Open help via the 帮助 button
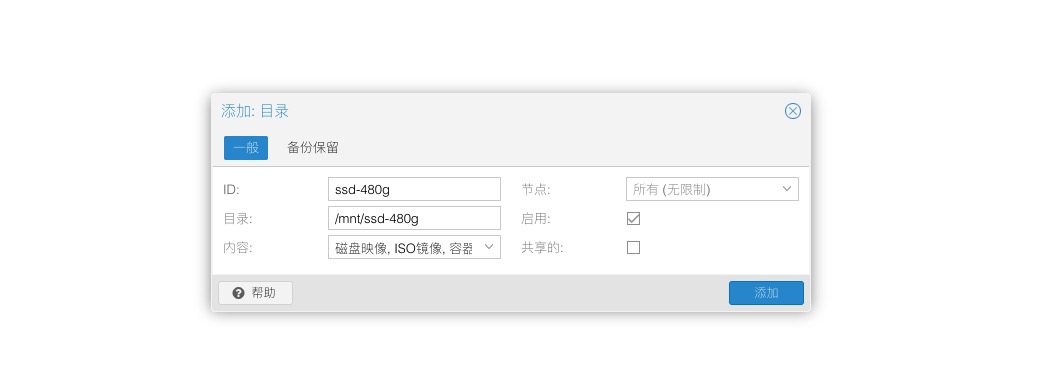Viewport: 1061px width, 383px height. pos(256,293)
